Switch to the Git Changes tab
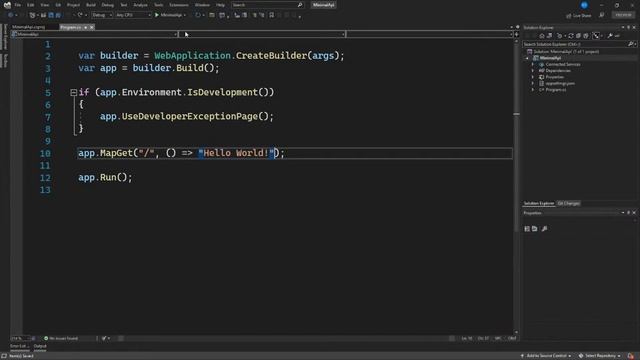The width and height of the screenshot is (640, 360). pyautogui.click(x=569, y=203)
